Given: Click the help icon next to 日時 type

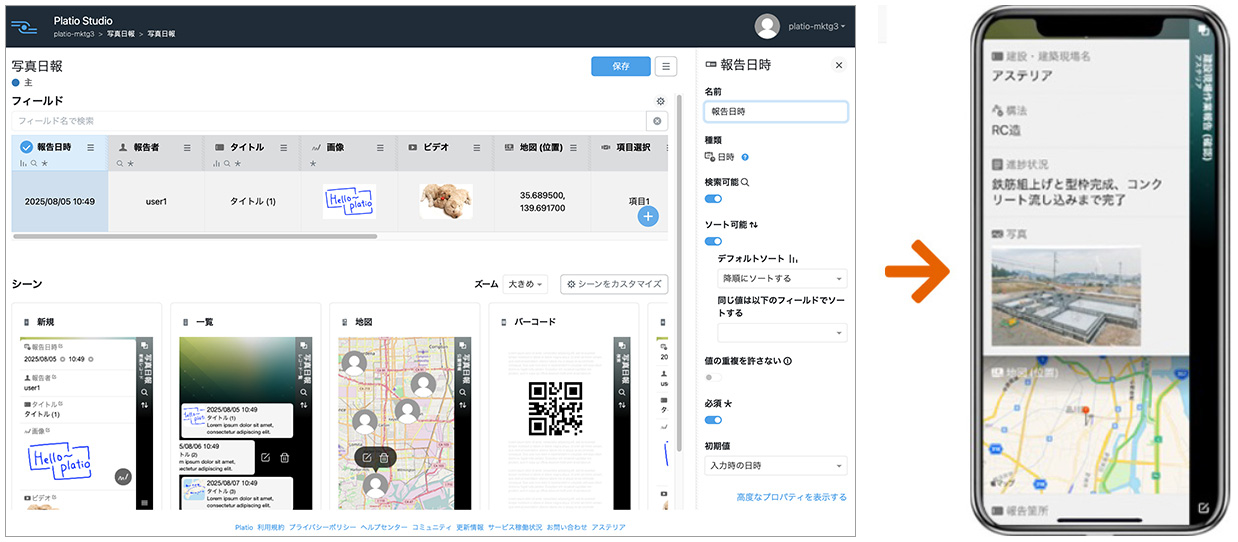Looking at the screenshot, I should tap(745, 157).
